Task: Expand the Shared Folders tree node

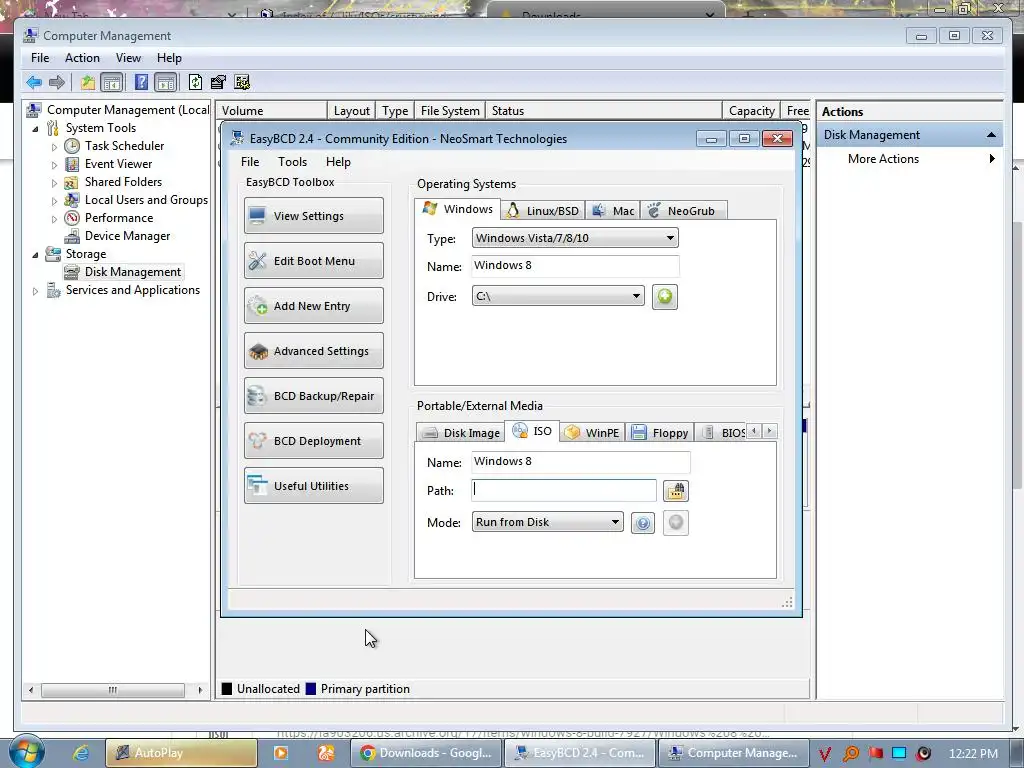Action: coord(54,183)
